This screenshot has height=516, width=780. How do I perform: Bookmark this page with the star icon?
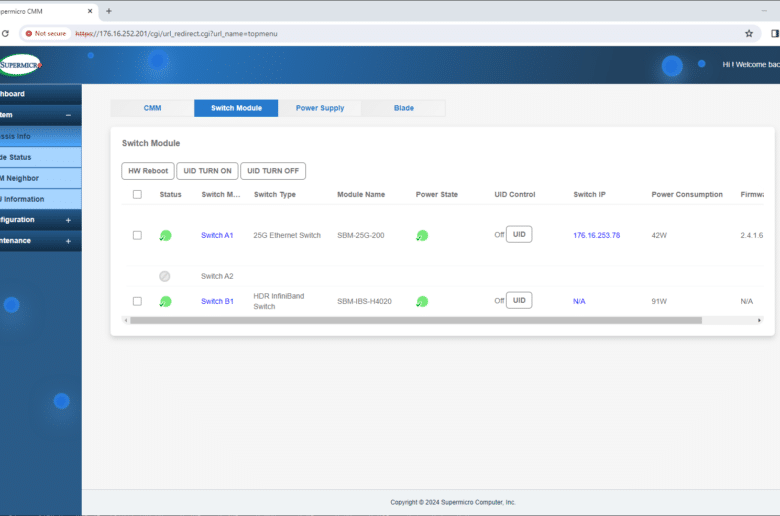(x=749, y=34)
